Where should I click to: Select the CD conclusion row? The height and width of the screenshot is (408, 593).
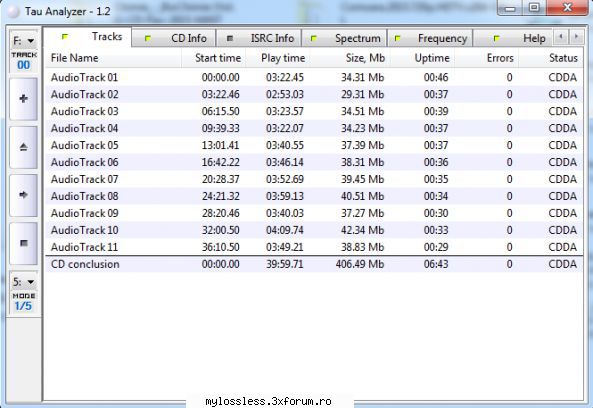[x=314, y=264]
